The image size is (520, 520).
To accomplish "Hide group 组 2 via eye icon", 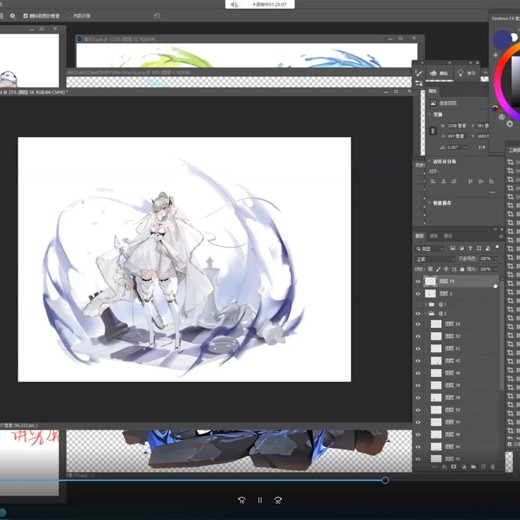I will [418, 314].
